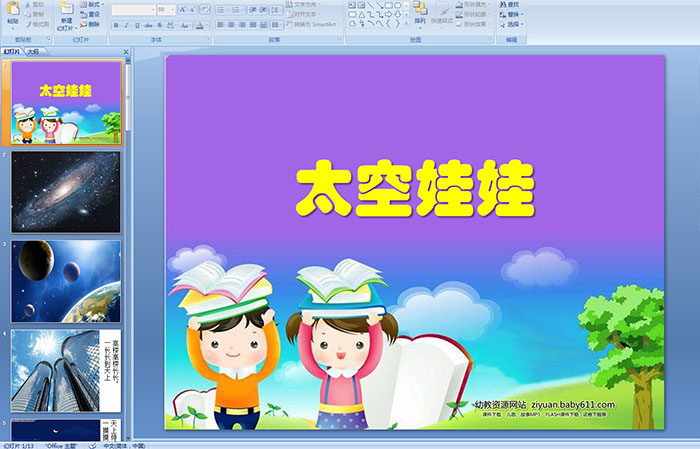700x449 pixels.
Task: Click the Cut scissors icon
Action: point(28,4)
